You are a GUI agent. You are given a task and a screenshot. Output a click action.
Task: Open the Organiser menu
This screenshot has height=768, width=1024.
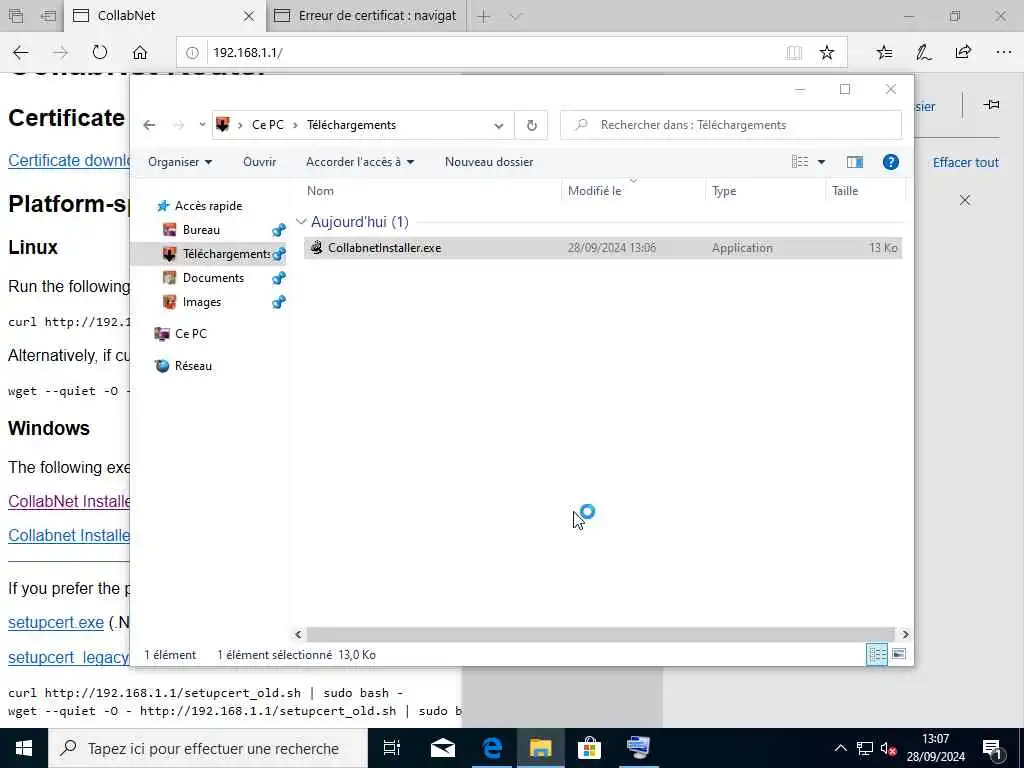(x=180, y=162)
